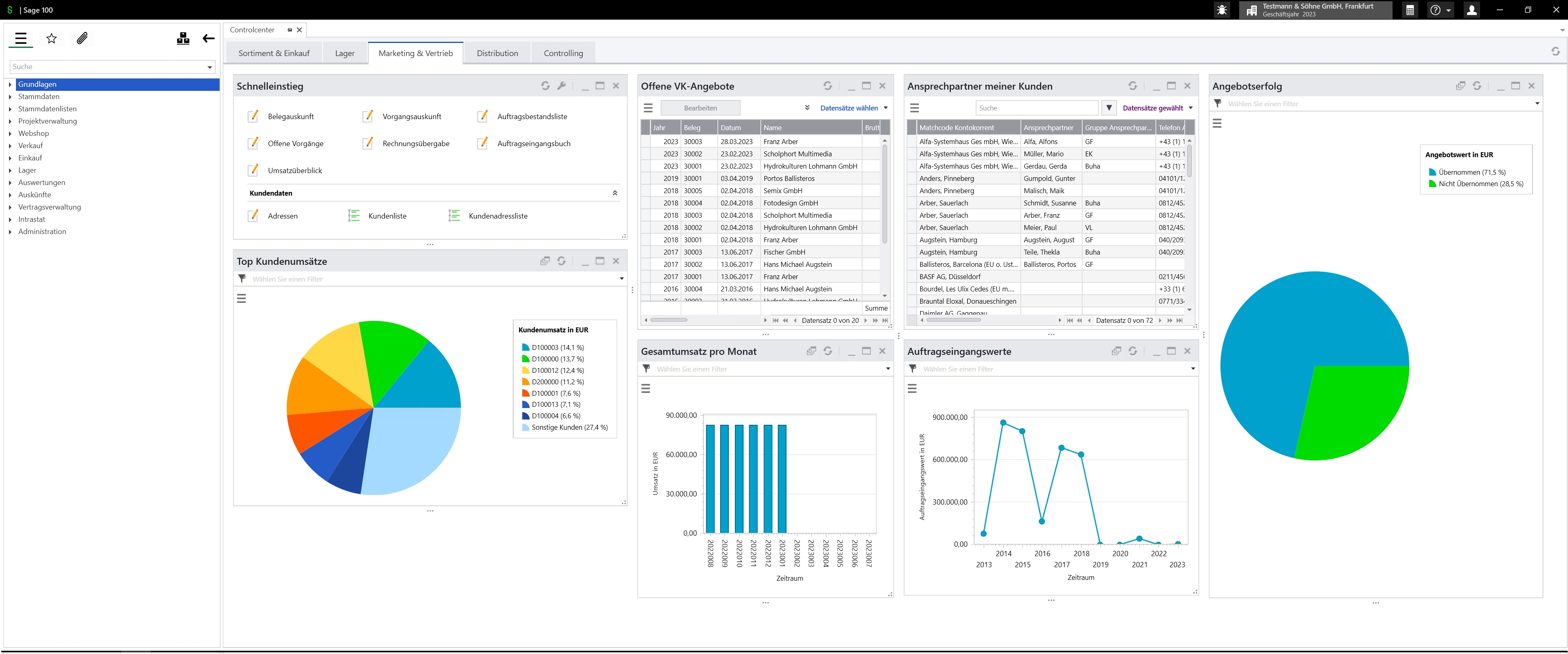Toggle filter funnel in Ansprechpartner panel

click(x=1109, y=108)
